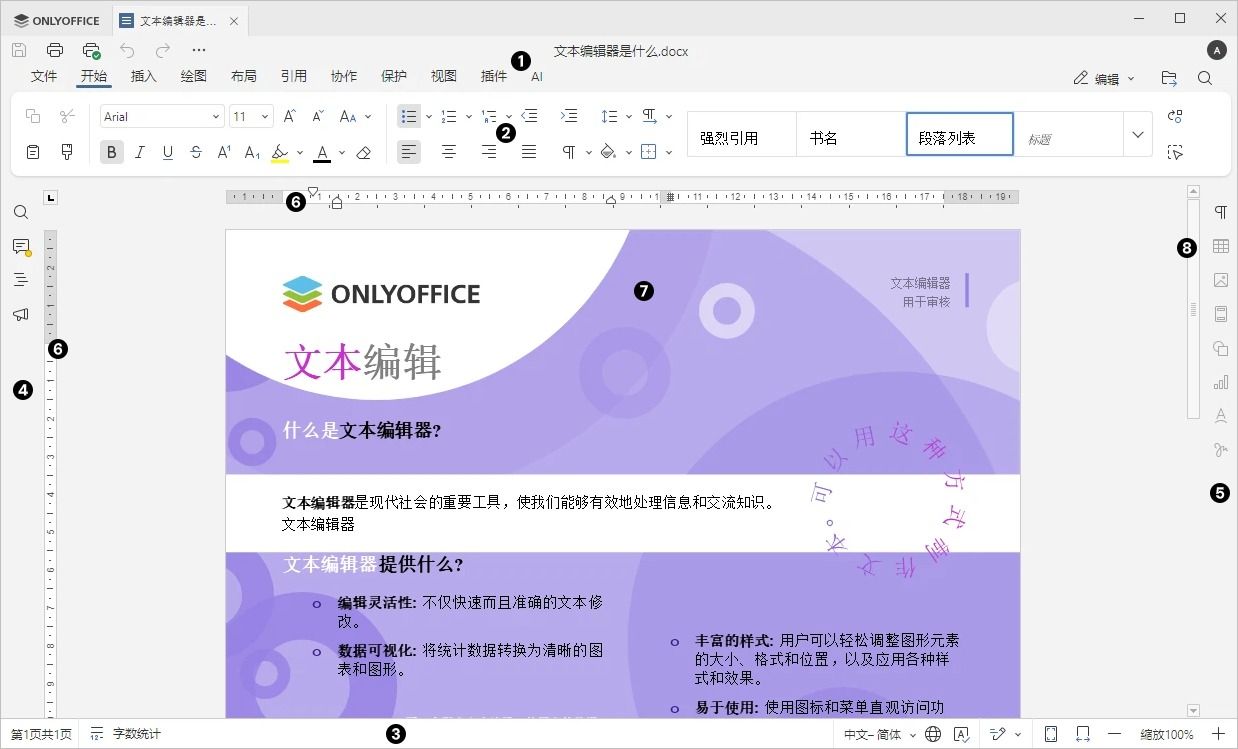Open the Text Art settings panel
The height and width of the screenshot is (749, 1238).
coord(1220,416)
